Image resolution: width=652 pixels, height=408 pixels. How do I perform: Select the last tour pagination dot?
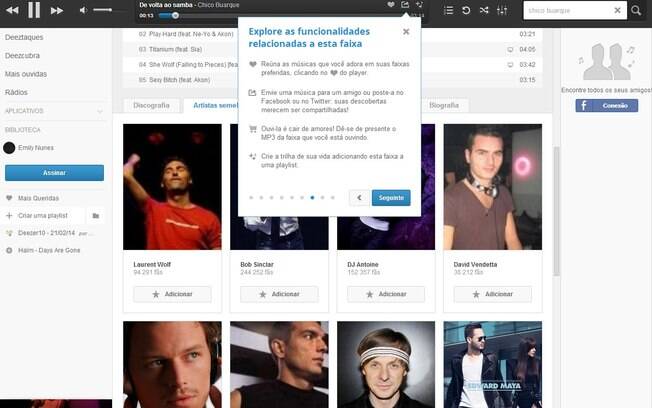333,198
